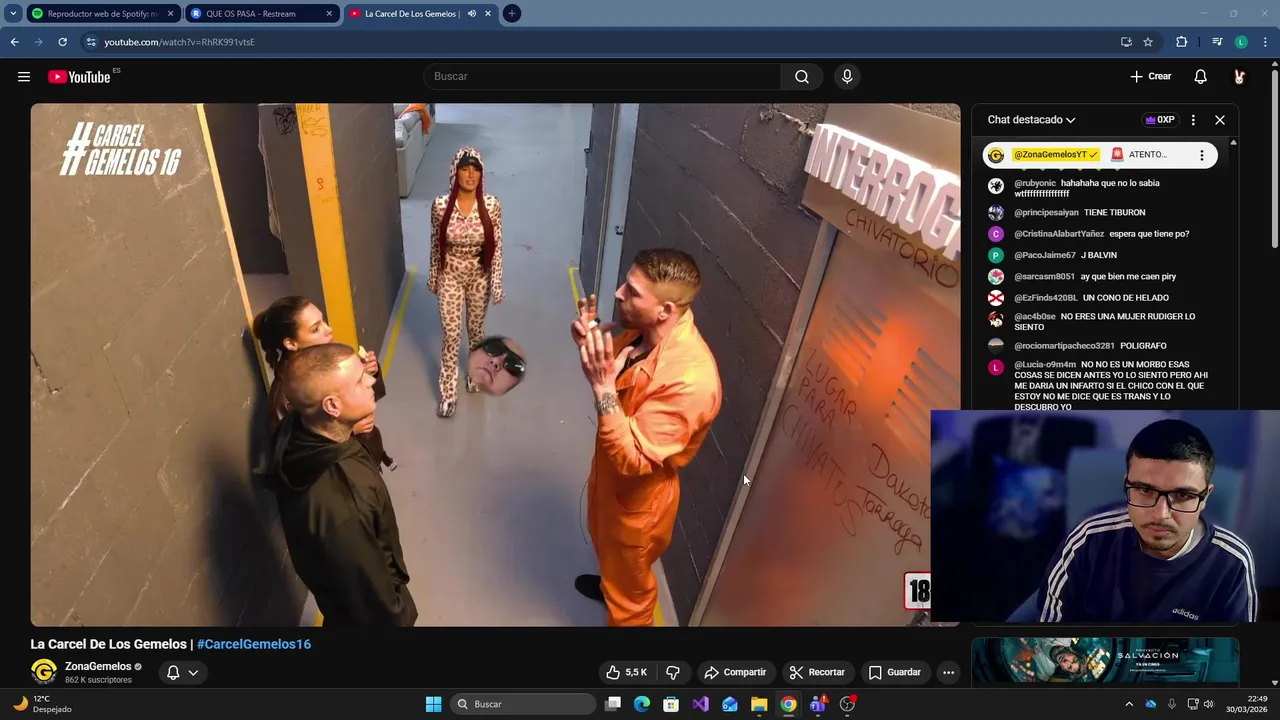
Task: Open the Chrome three-dot menu
Action: tap(1265, 42)
